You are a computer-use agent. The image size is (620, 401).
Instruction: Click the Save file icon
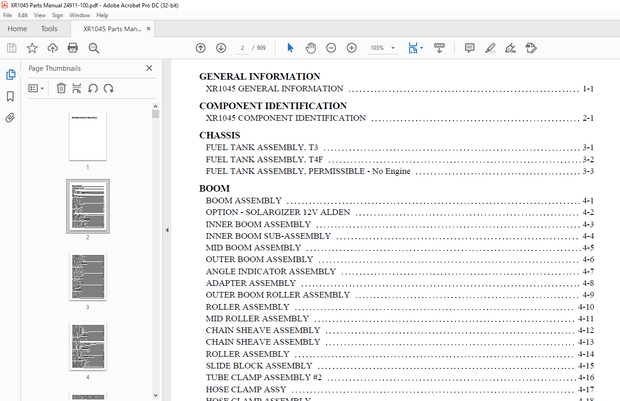[x=11, y=48]
